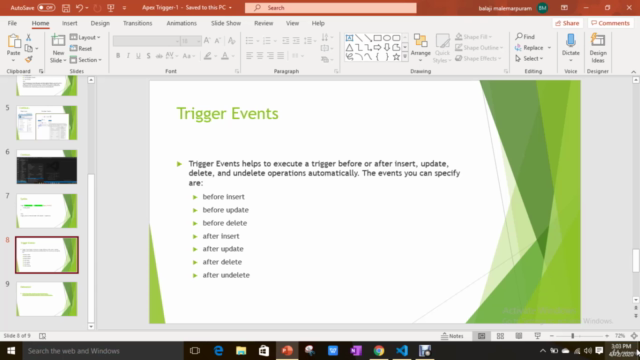Open the Arrange shapes tool
This screenshot has height=360, width=640.
click(420, 48)
